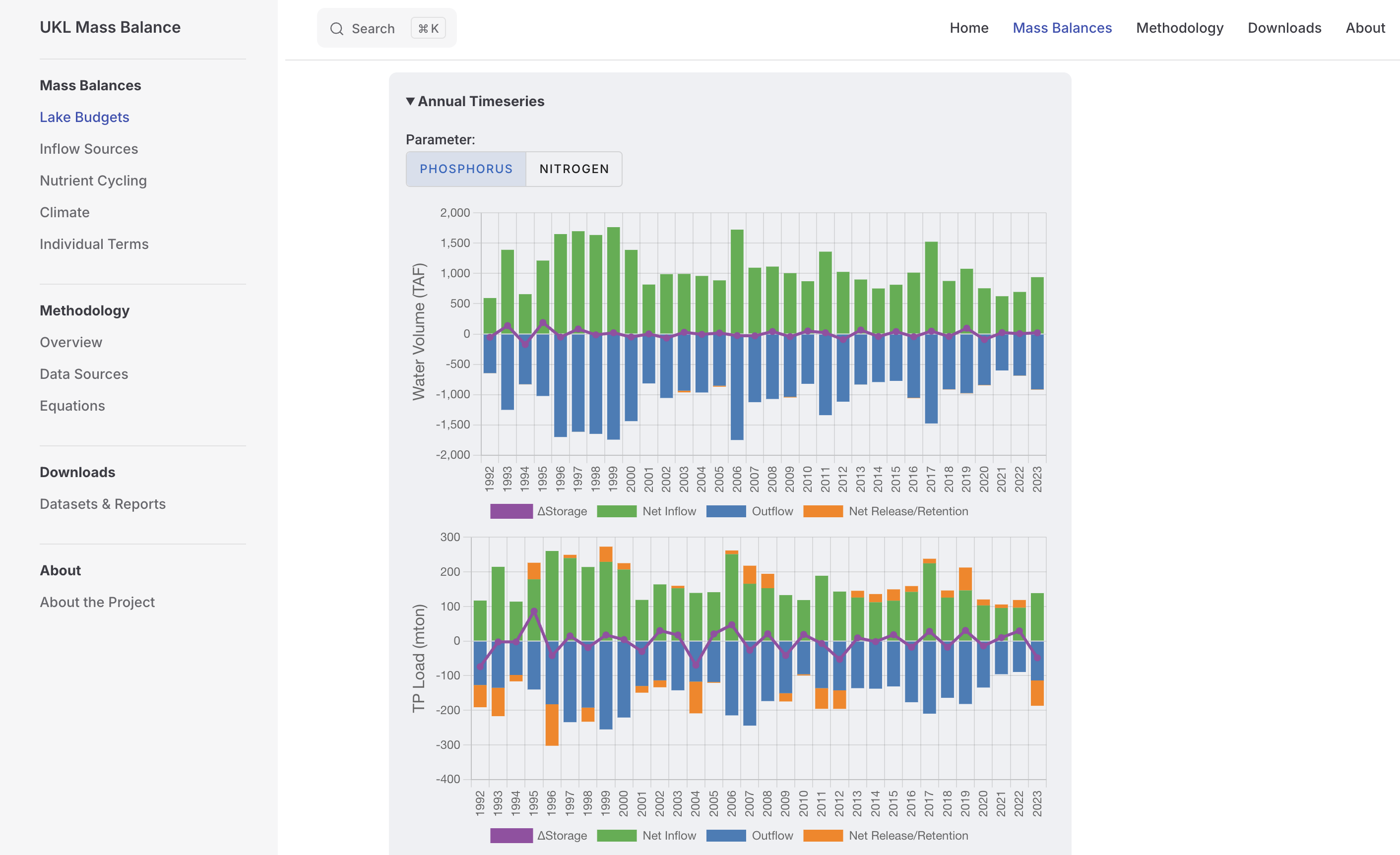Select the PHOSPHORUS parameter toggle
Viewport: 1400px width, 855px height.
(x=466, y=169)
